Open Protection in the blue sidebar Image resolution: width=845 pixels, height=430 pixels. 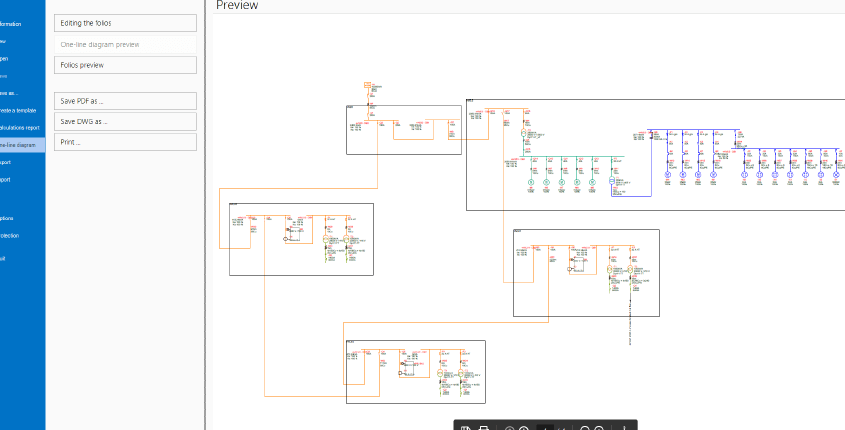pos(10,235)
